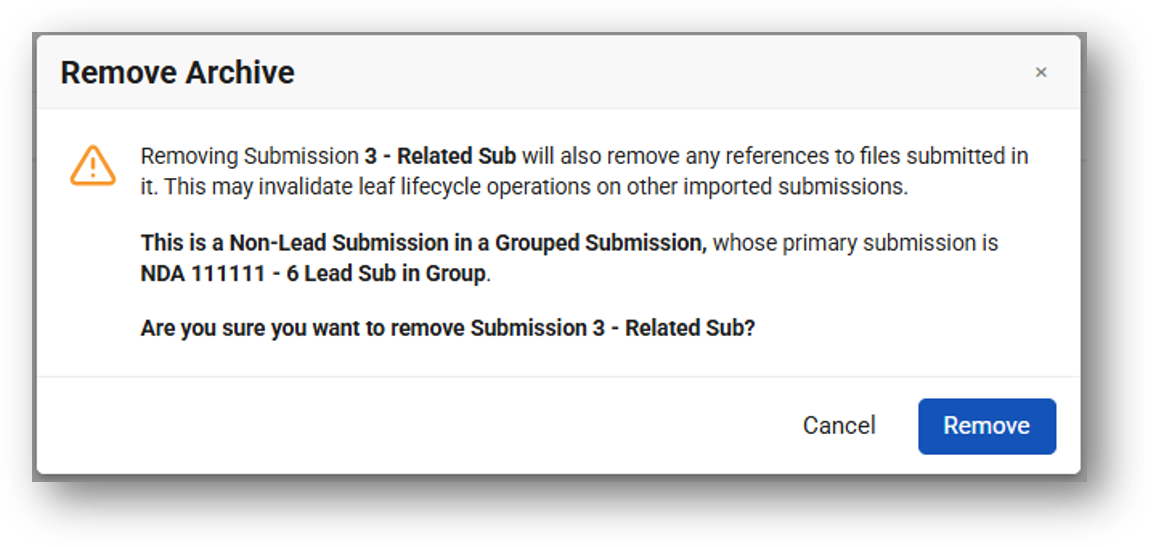
Task: Cancel the archive removal
Action: [838, 426]
